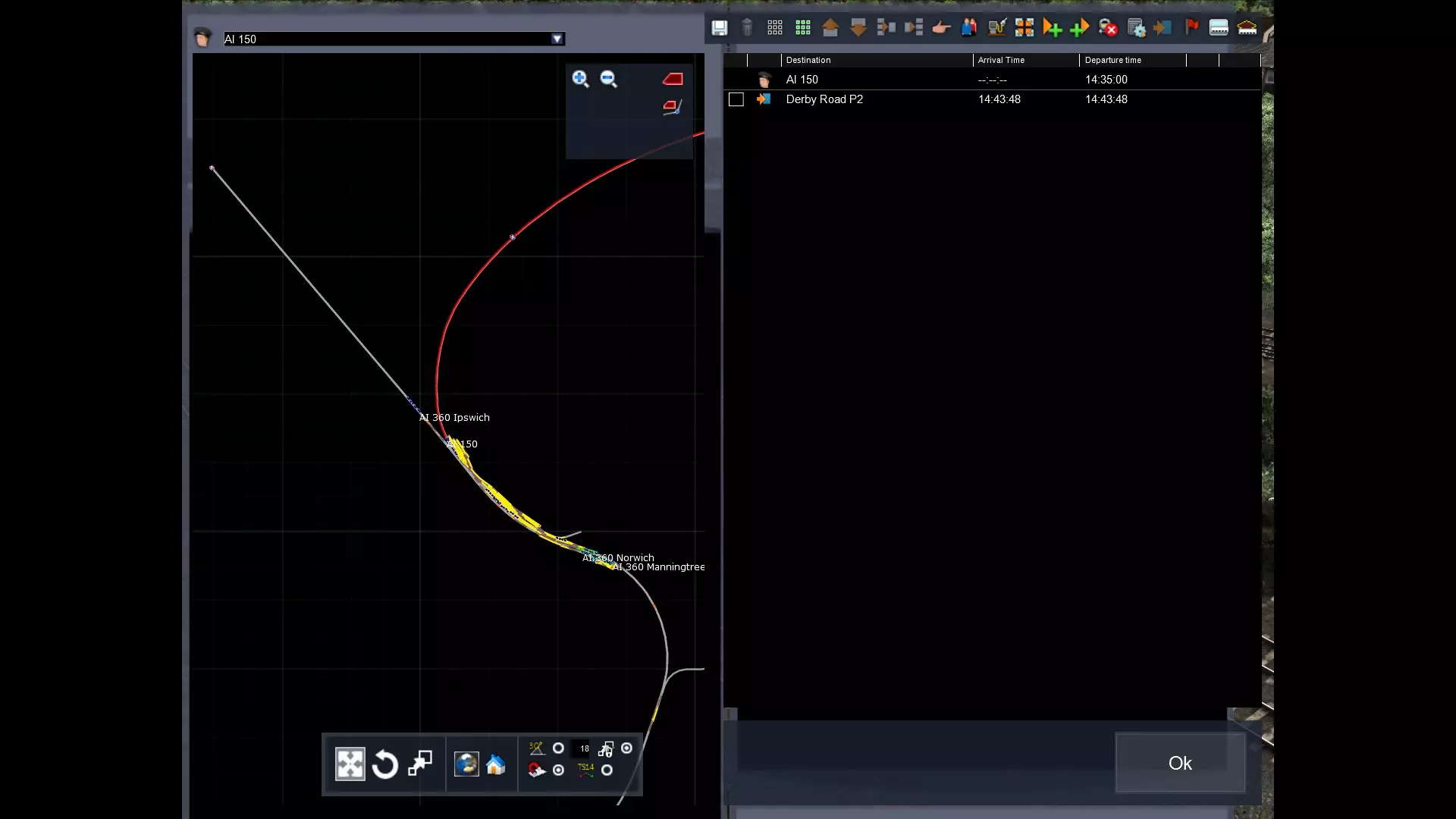Toggle the TS14 track option radio
Viewport: 1456px width, 819px height.
pos(607,770)
